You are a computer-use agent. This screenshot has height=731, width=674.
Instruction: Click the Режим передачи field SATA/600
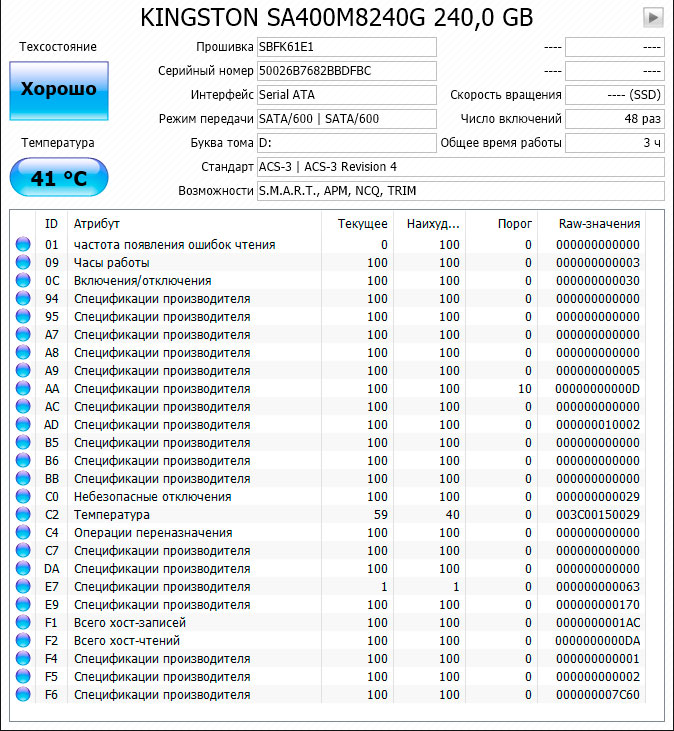point(347,119)
